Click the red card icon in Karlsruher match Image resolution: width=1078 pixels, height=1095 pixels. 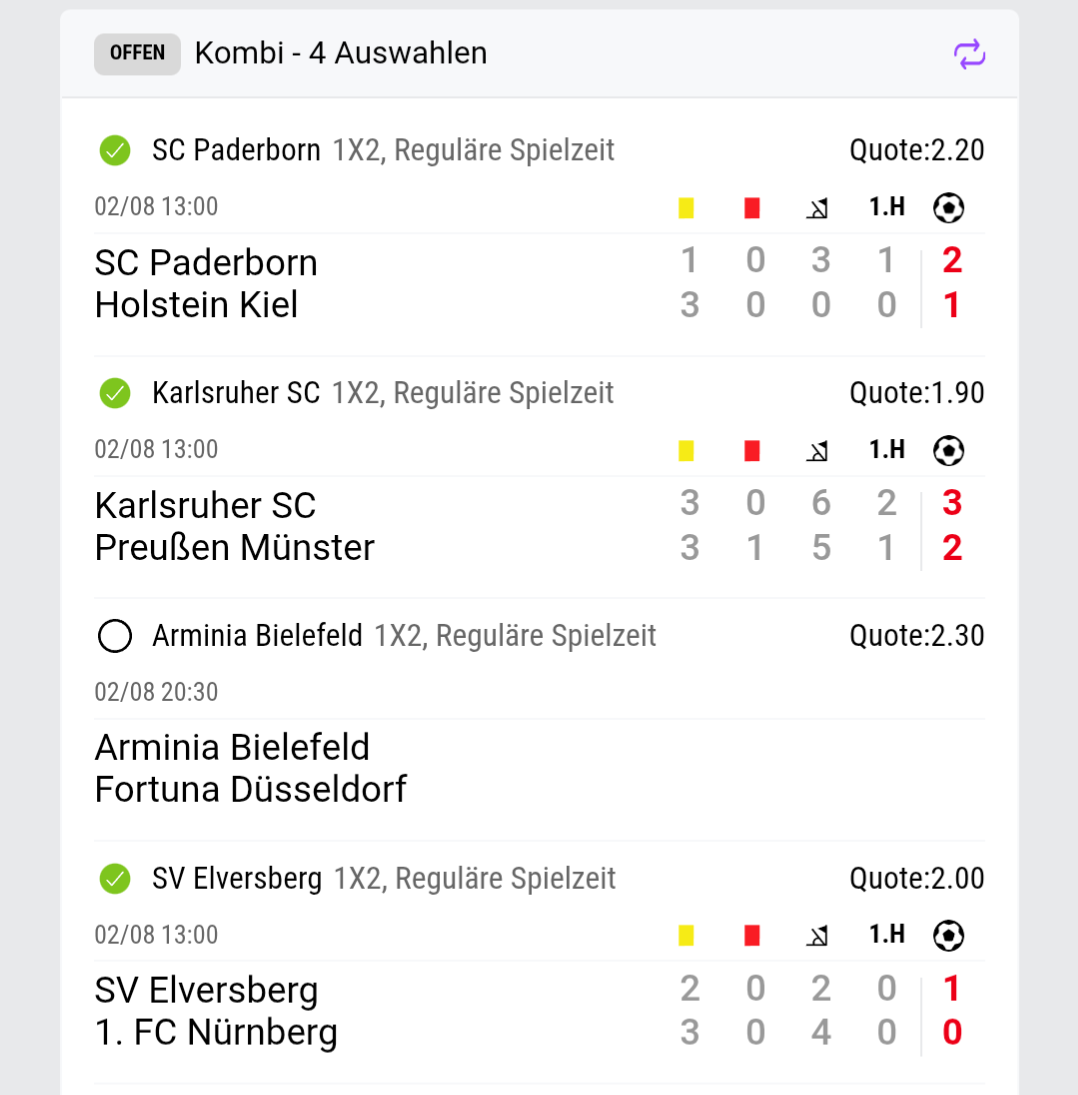[x=752, y=451]
